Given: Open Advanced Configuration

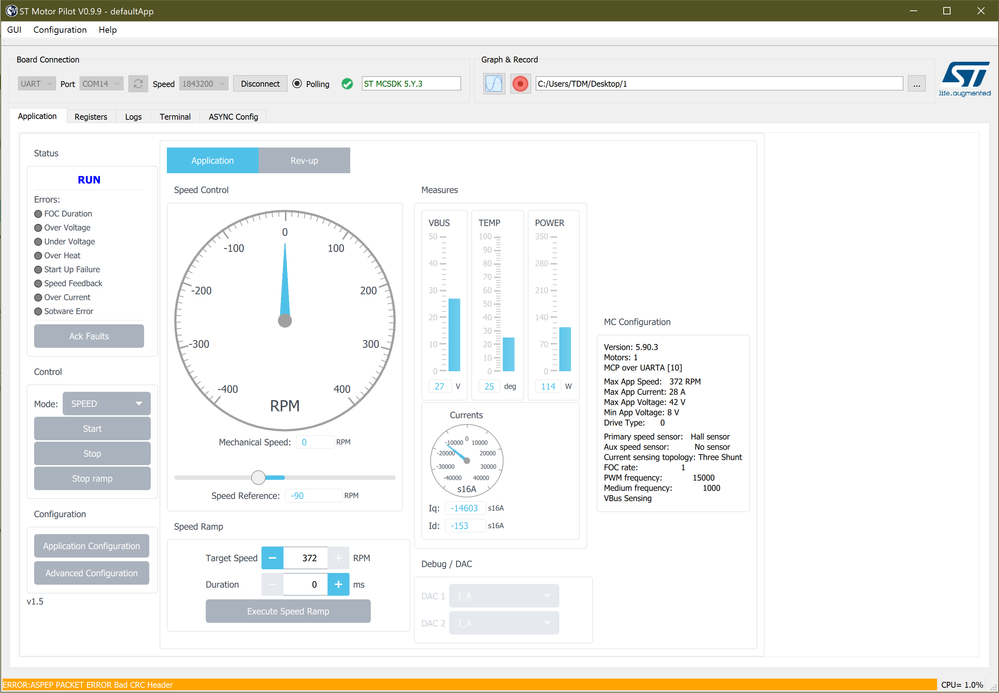Looking at the screenshot, I should pyautogui.click(x=92, y=573).
